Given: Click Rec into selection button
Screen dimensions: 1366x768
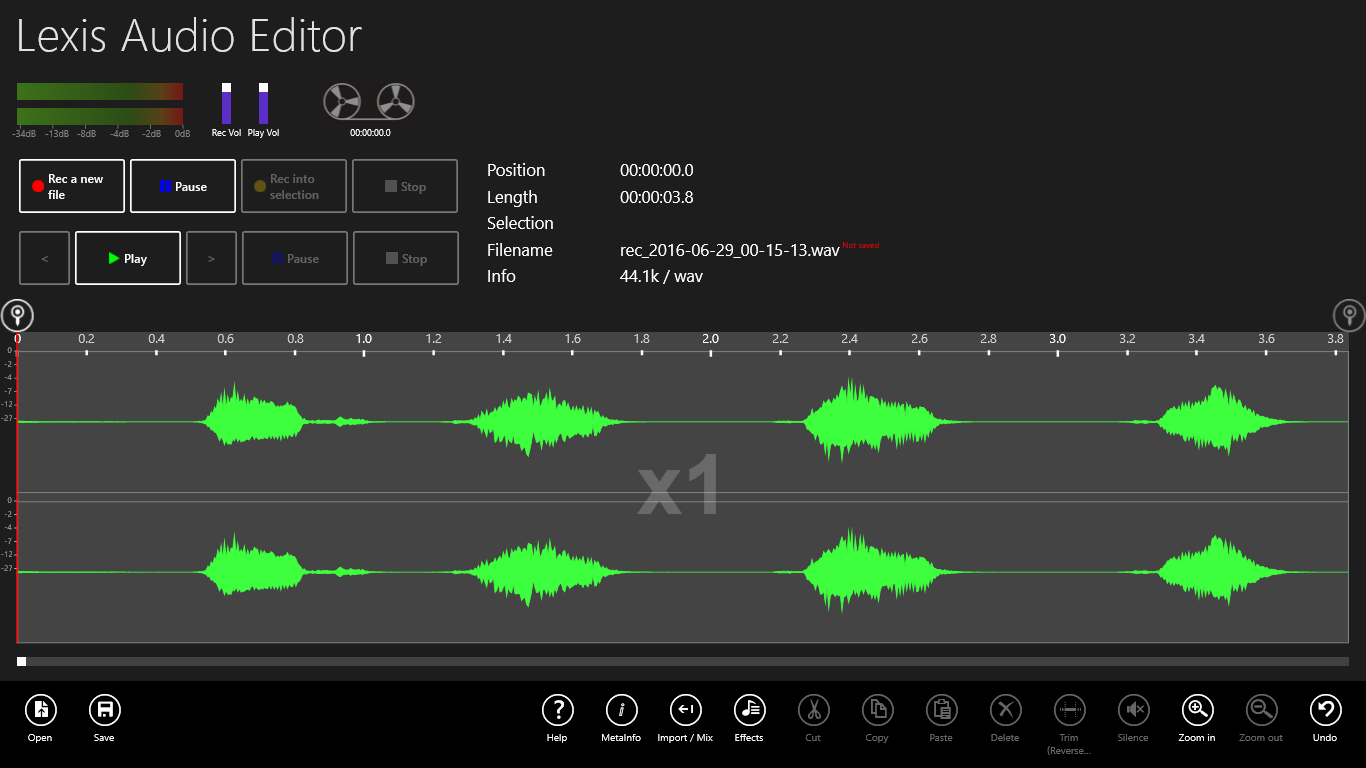Looking at the screenshot, I should click(x=294, y=186).
